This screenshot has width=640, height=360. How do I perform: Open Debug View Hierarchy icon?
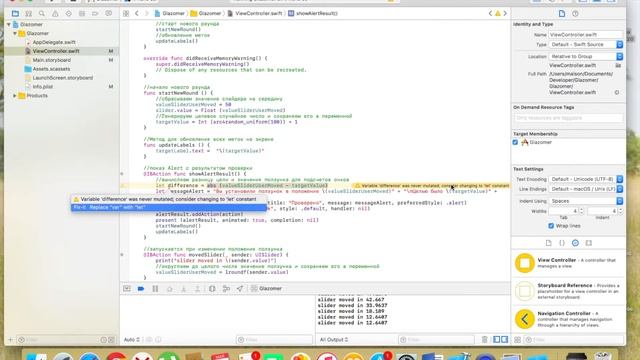[212, 289]
